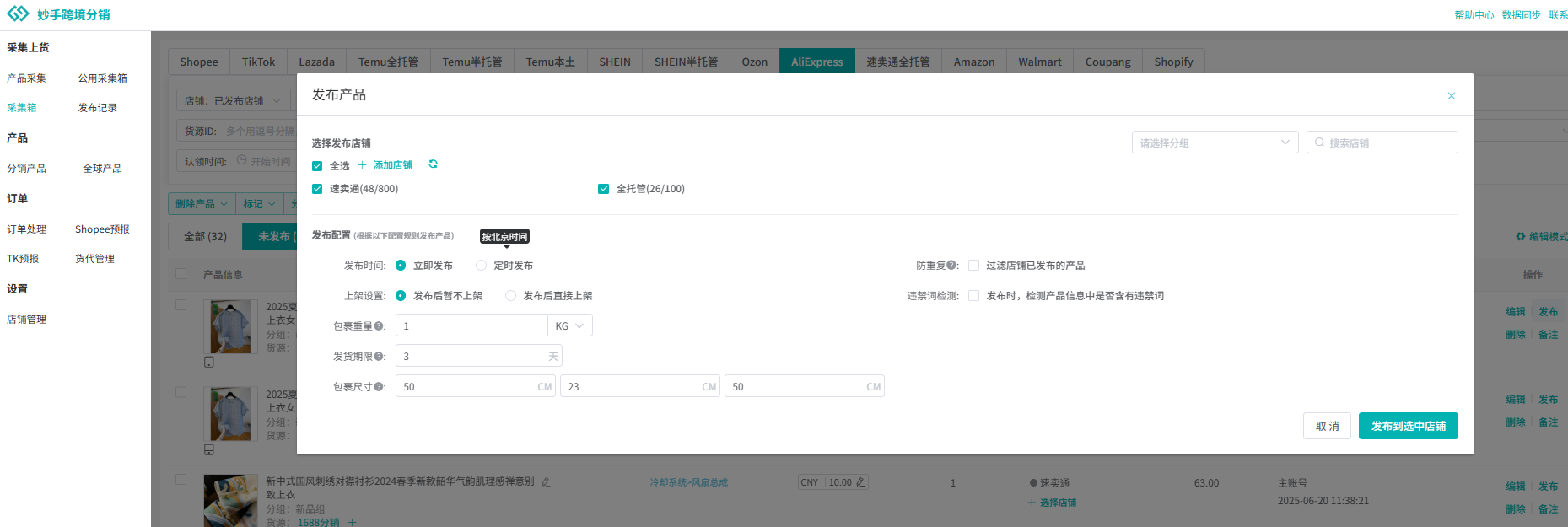Open 公用采集箱 in the sidebar
Viewport: 1568px width, 527px height.
103,78
